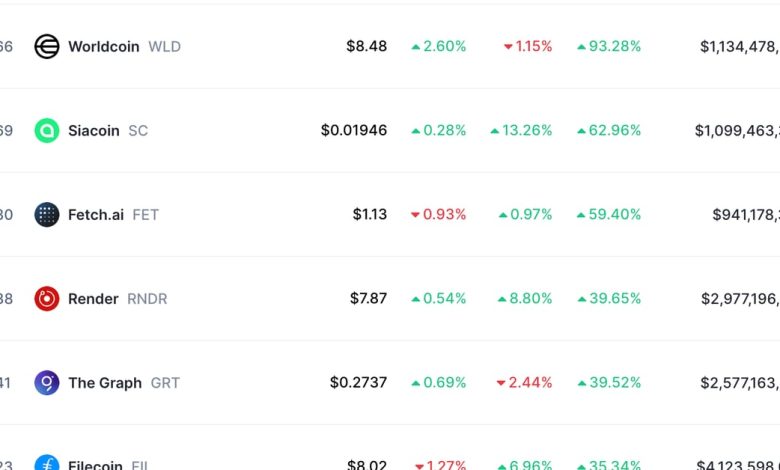This screenshot has width=780, height=470.
Task: Open the Siacoin coin page link
Action: point(93,130)
